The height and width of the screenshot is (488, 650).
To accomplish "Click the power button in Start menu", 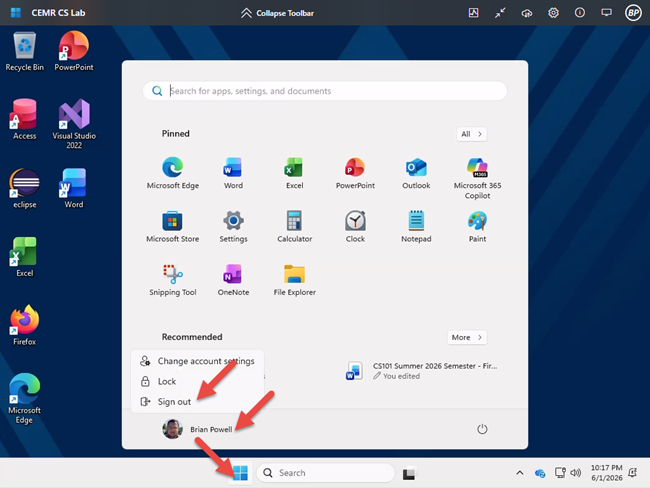I will pyautogui.click(x=482, y=429).
